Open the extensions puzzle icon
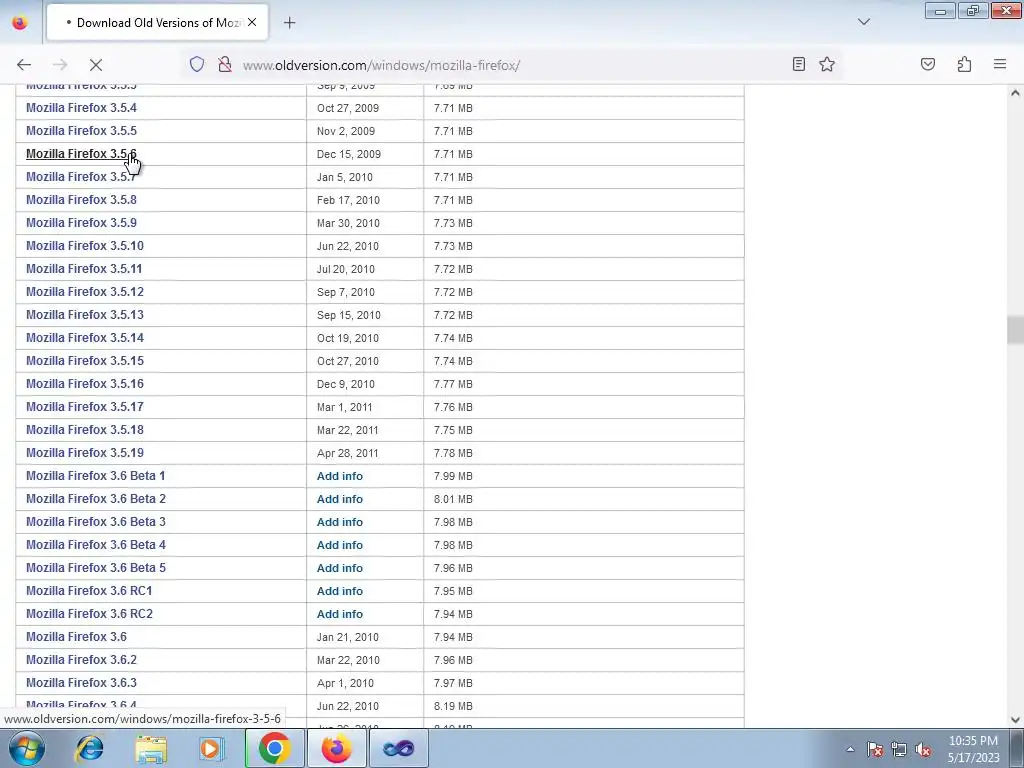1024x768 pixels. pos(964,64)
